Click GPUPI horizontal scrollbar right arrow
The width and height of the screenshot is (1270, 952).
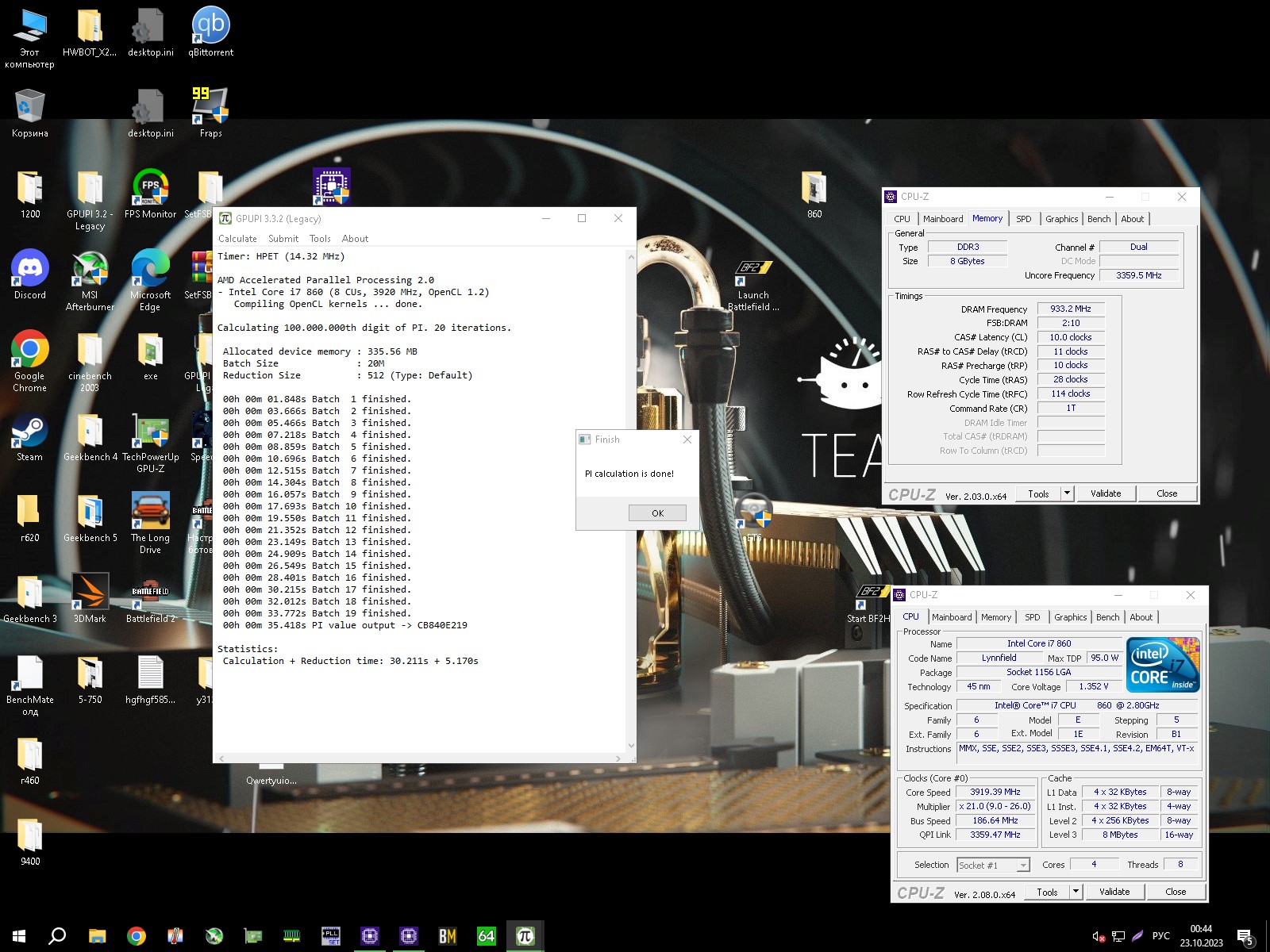coord(618,759)
